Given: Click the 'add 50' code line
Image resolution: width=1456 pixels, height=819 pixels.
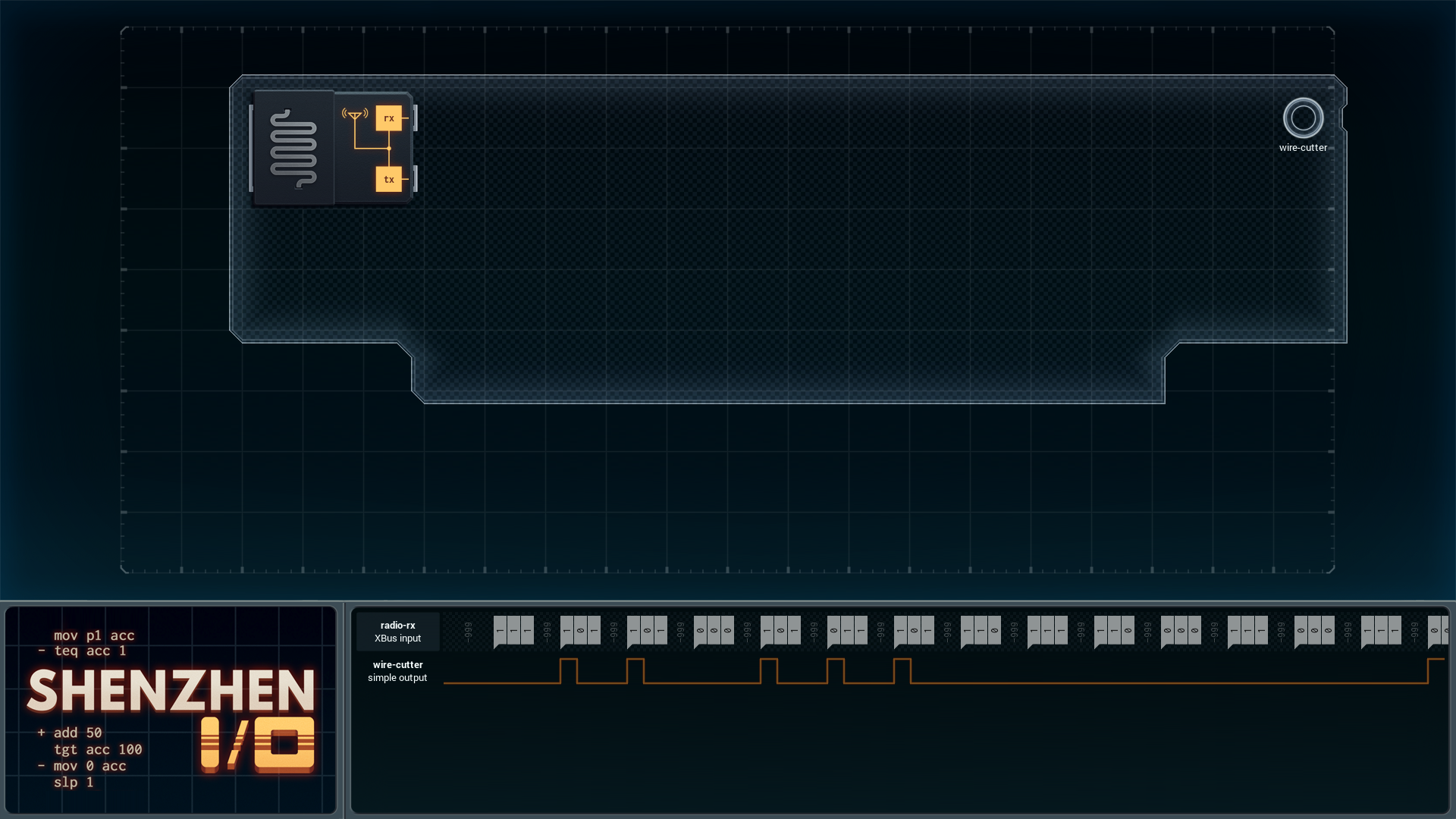Looking at the screenshot, I should 77,733.
